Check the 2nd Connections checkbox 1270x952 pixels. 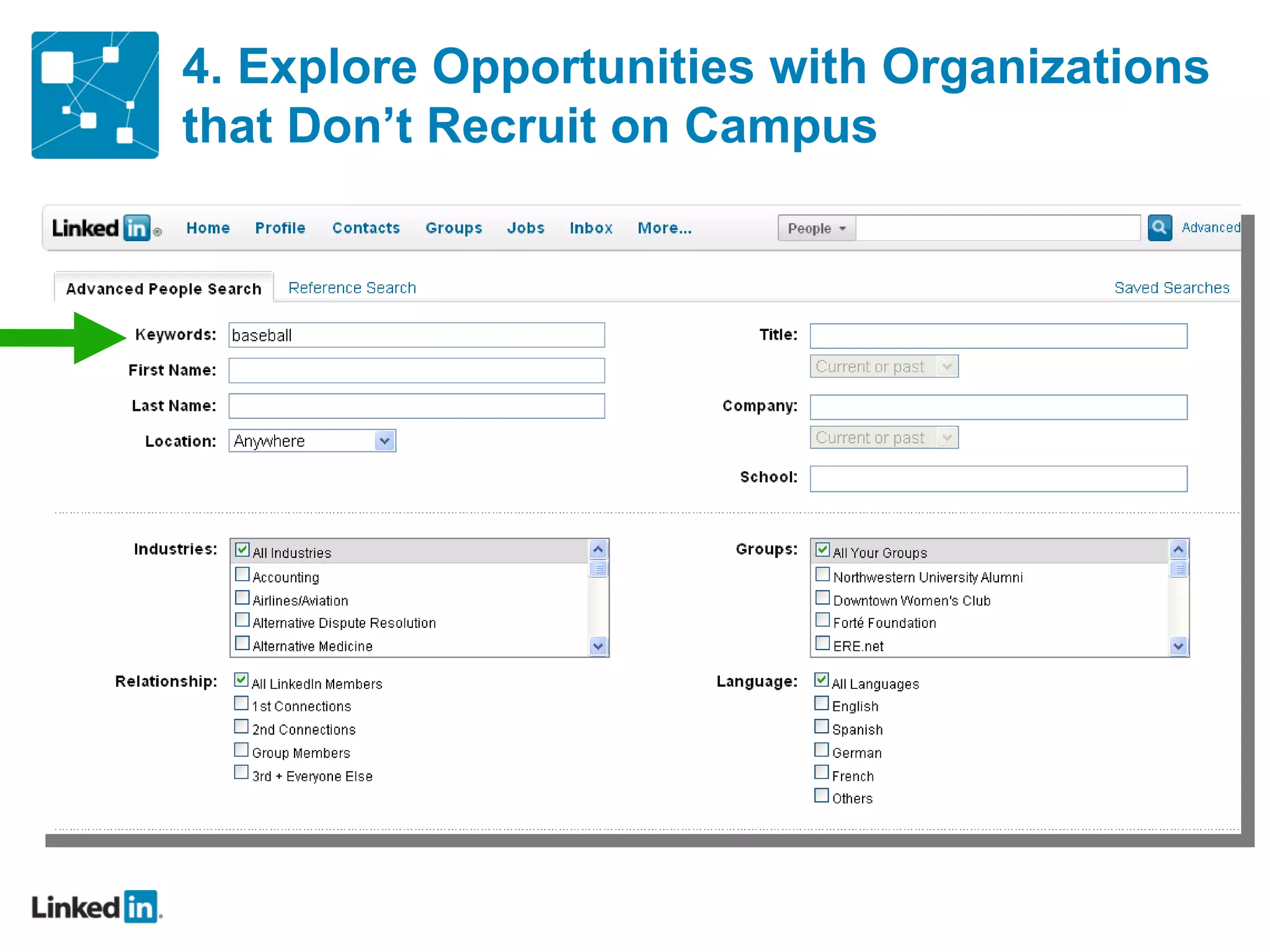click(x=241, y=726)
